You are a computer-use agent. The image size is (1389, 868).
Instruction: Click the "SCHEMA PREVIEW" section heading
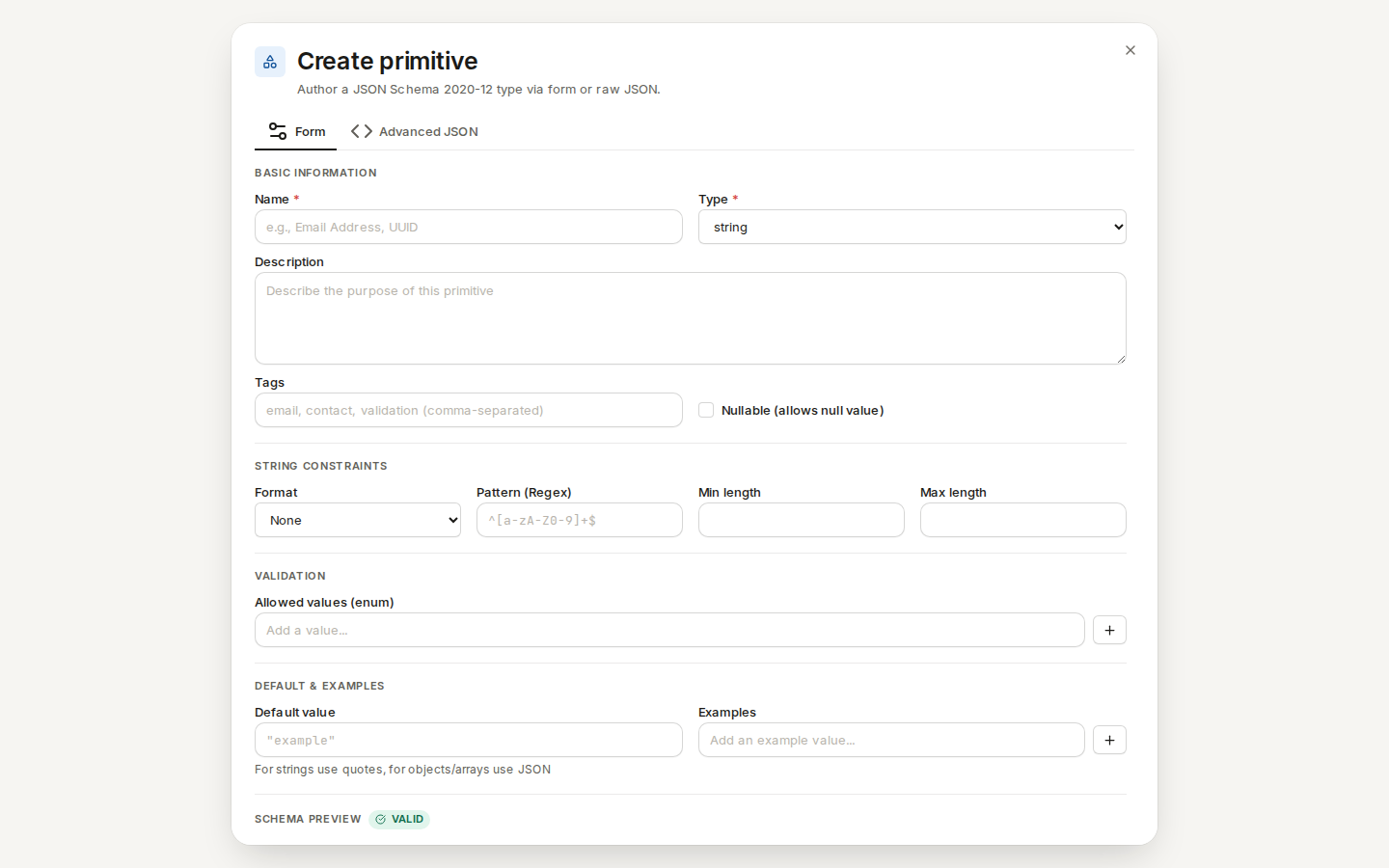(308, 819)
